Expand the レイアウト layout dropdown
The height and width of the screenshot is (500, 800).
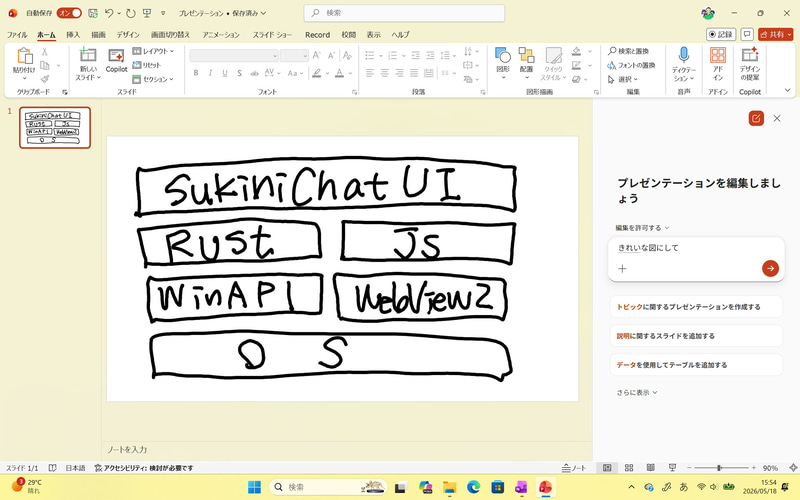154,51
